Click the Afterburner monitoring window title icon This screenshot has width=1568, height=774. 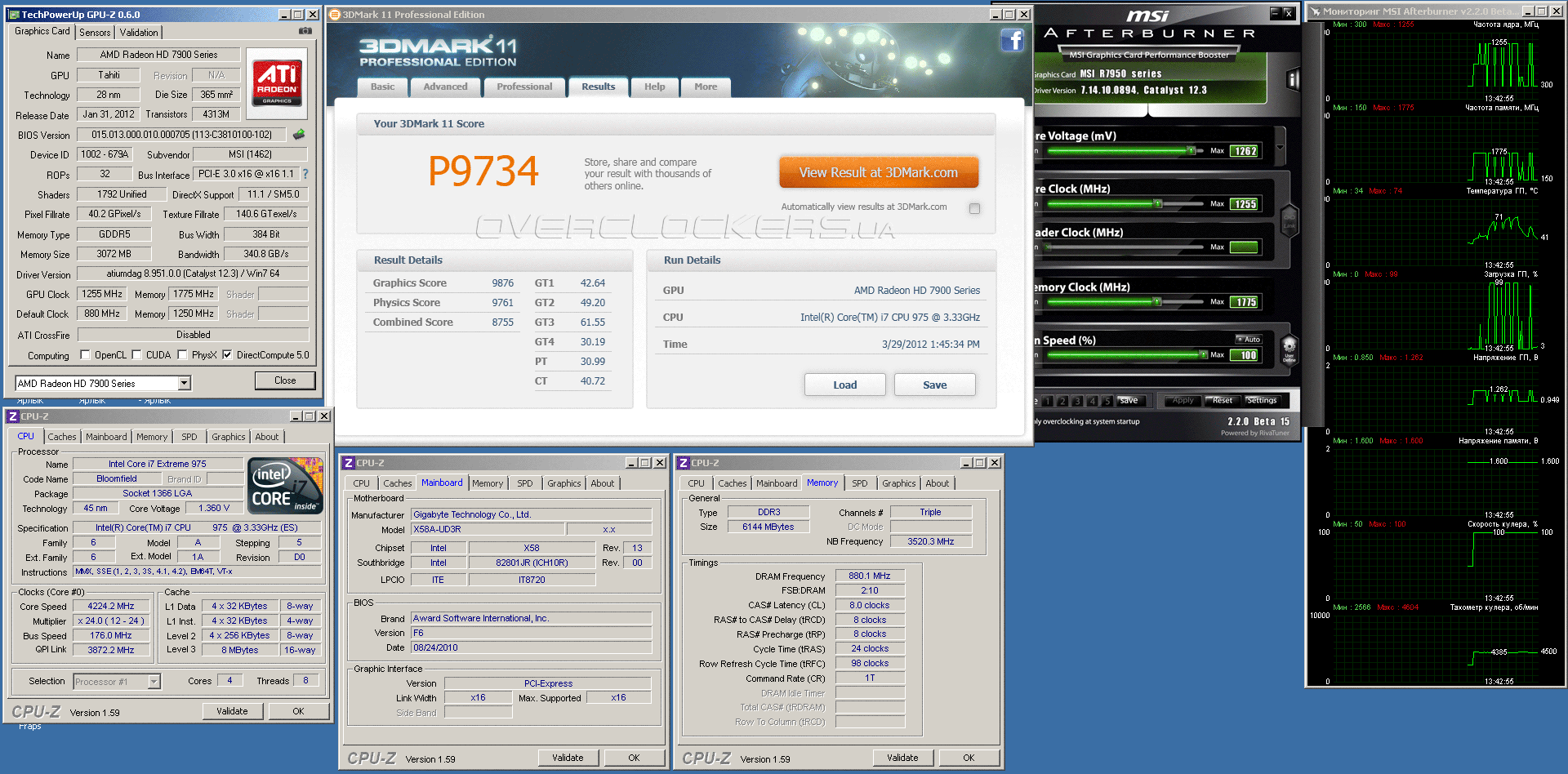pos(1316,11)
